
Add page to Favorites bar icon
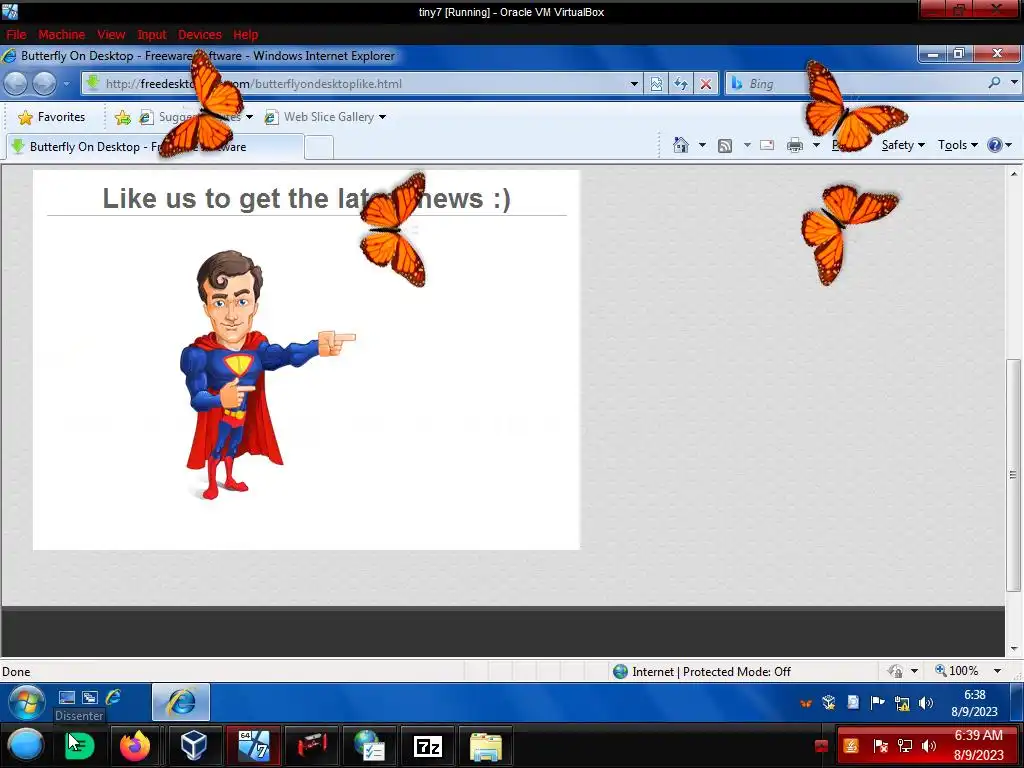coord(122,117)
